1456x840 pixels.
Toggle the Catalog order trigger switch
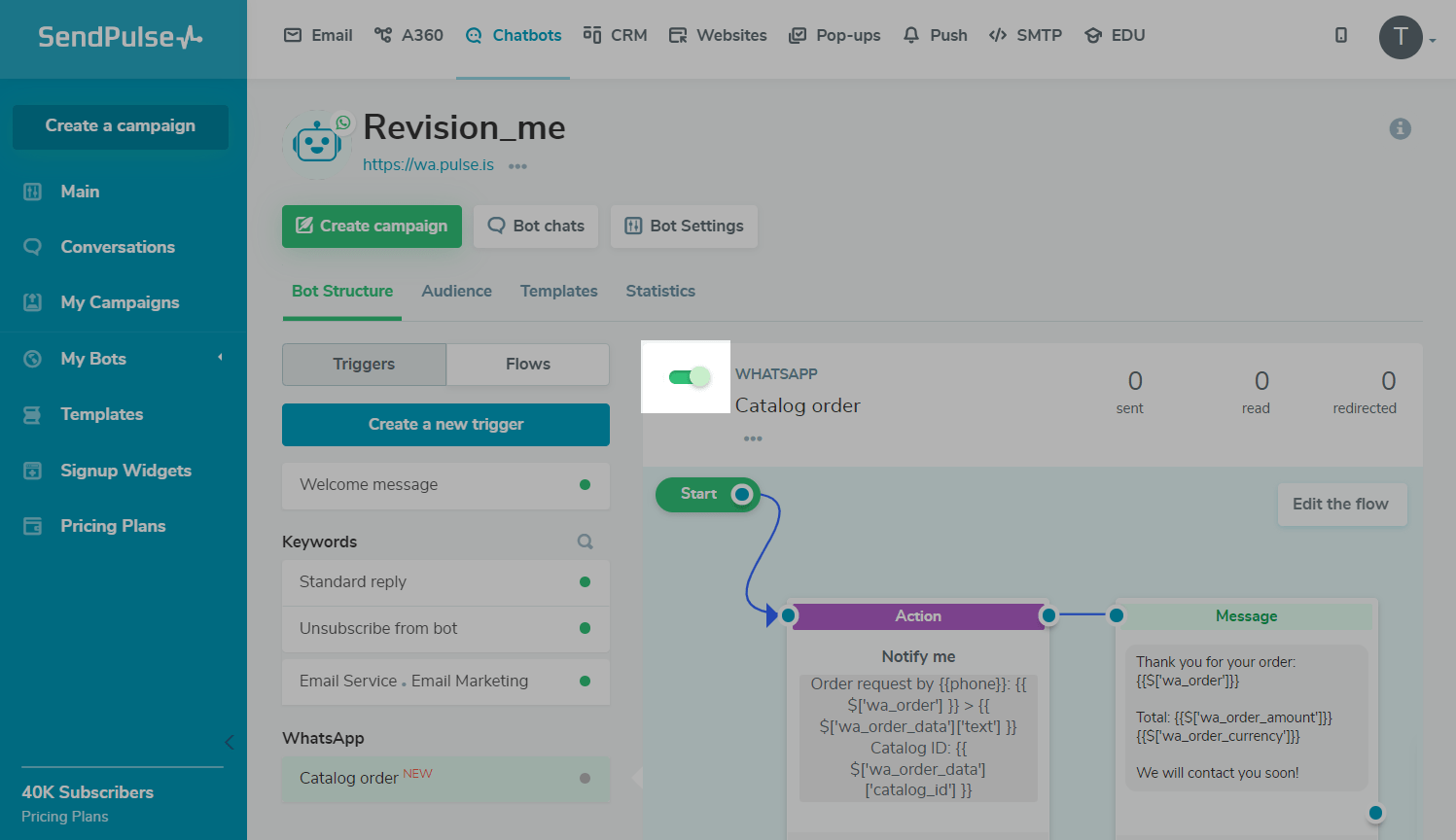pos(689,377)
